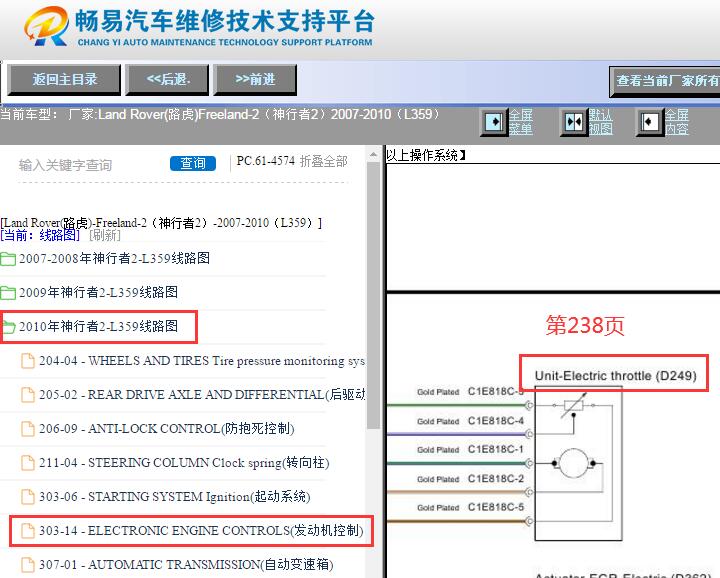Click the Unit-Electric throttle (D249) label
Screen dimensions: 720x578
click(615, 376)
